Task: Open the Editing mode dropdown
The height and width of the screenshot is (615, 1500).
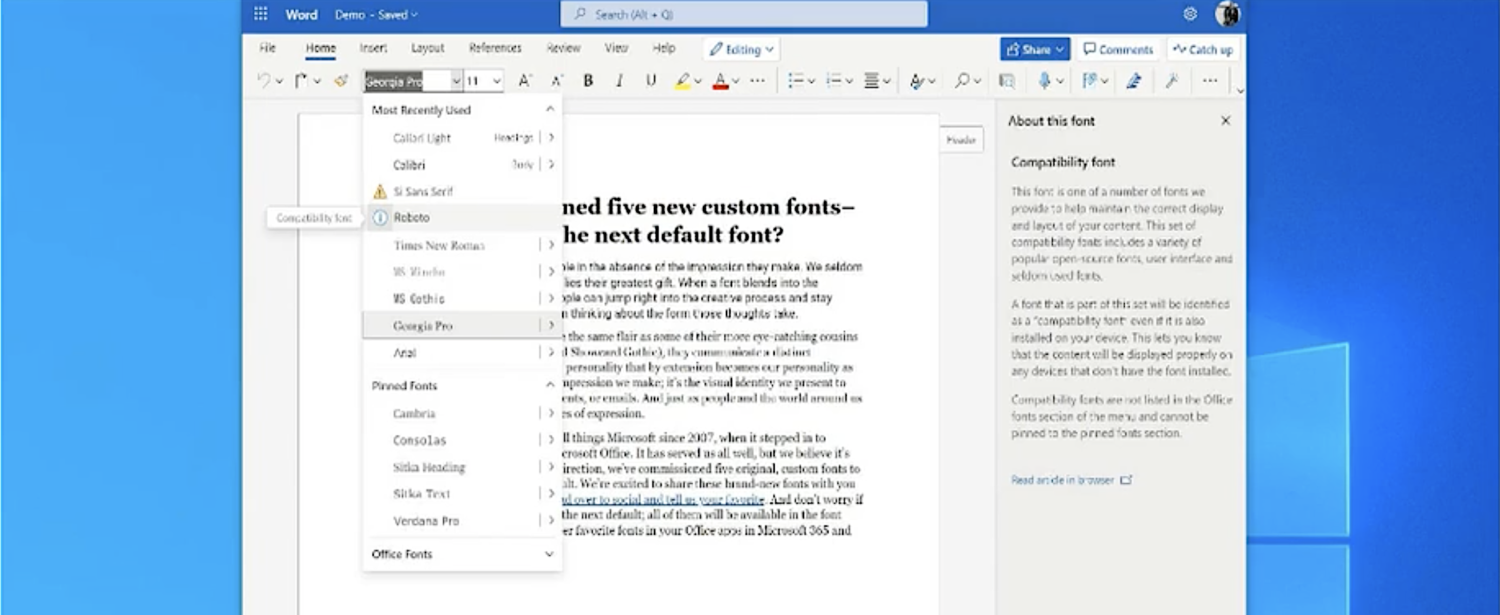Action: [741, 49]
